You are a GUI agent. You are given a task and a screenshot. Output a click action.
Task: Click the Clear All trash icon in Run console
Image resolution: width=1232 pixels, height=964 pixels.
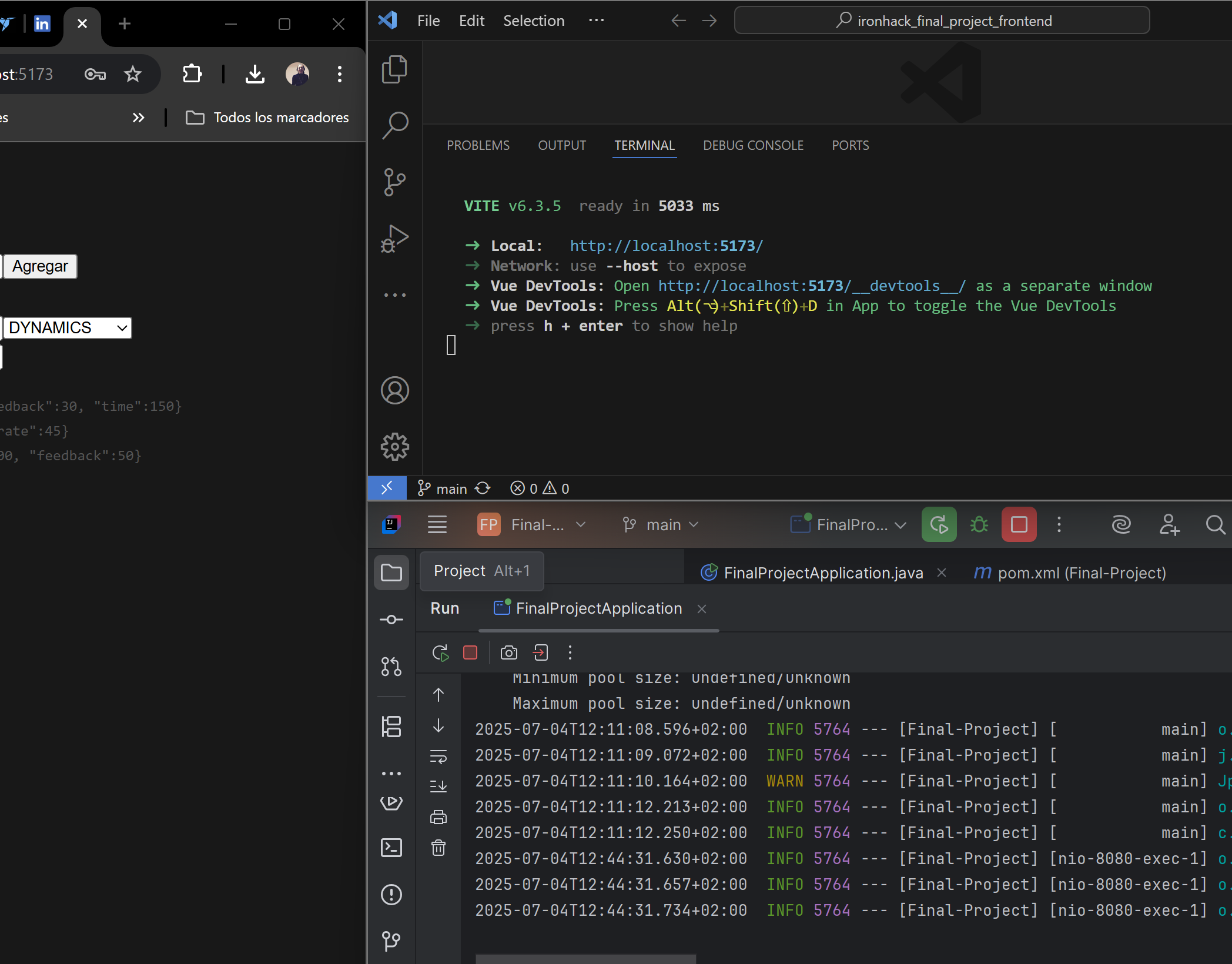438,848
